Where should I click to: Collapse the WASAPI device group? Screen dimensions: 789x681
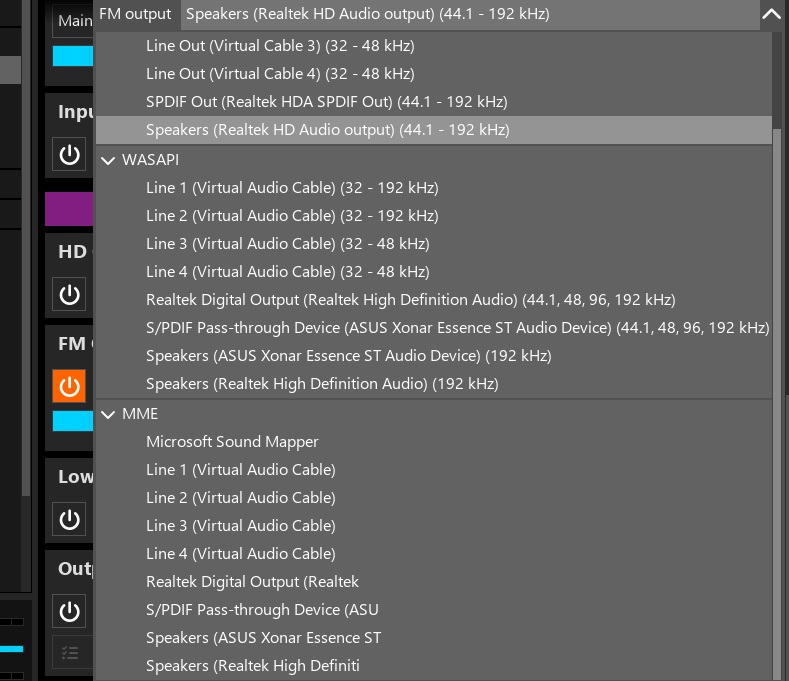click(108, 161)
